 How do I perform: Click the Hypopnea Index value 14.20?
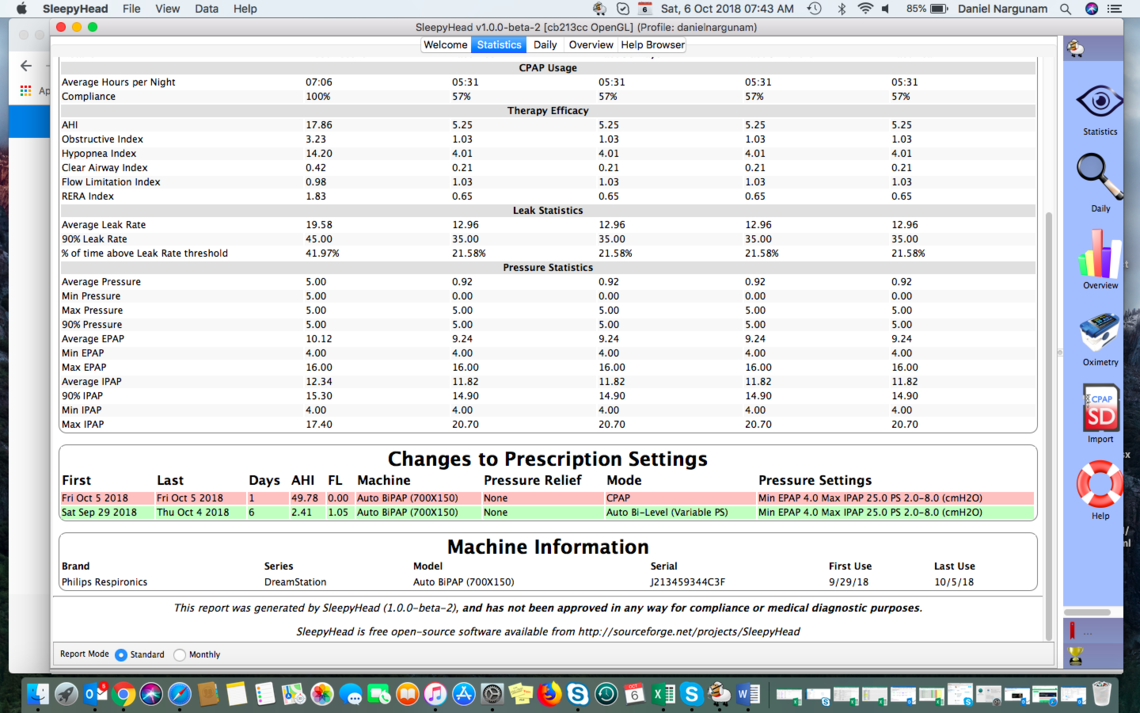(318, 153)
